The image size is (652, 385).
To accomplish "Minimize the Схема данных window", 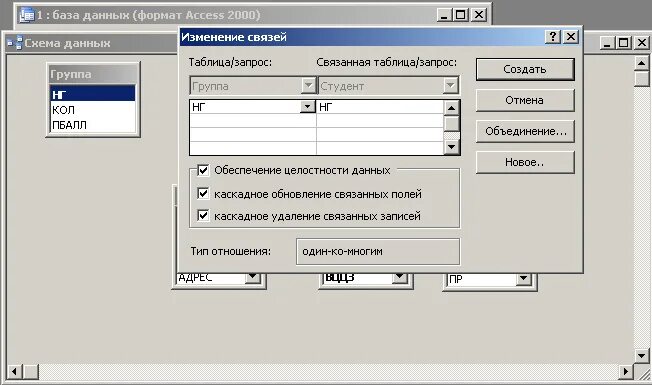I will [607, 42].
